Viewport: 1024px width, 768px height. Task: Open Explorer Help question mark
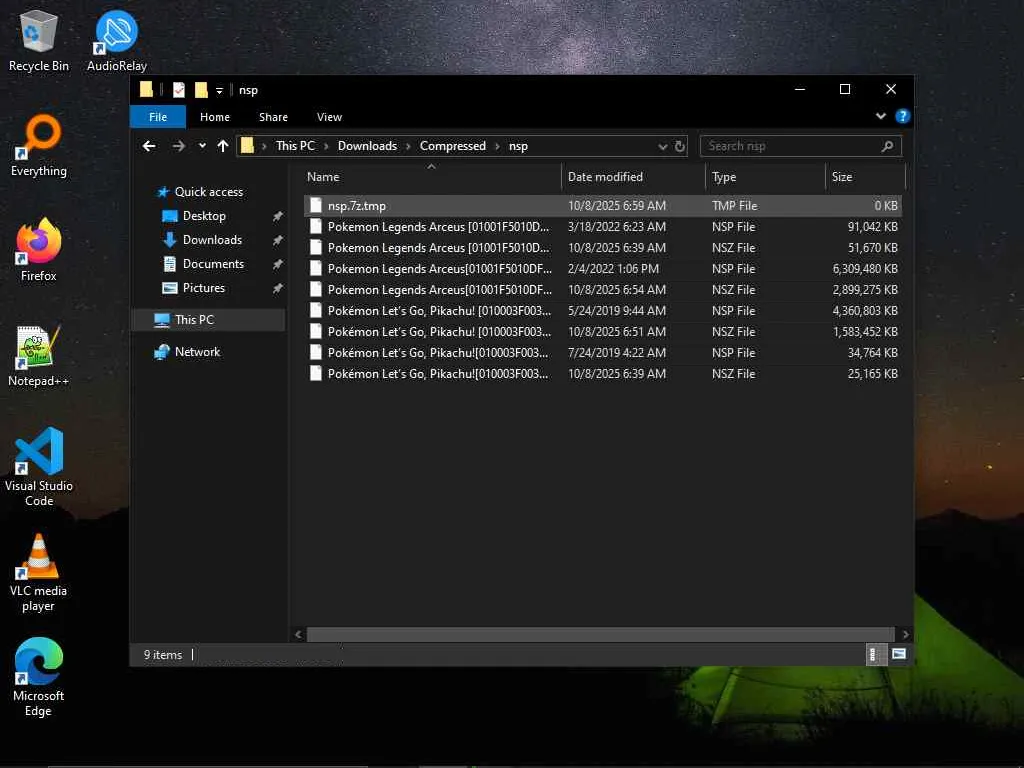[x=903, y=116]
